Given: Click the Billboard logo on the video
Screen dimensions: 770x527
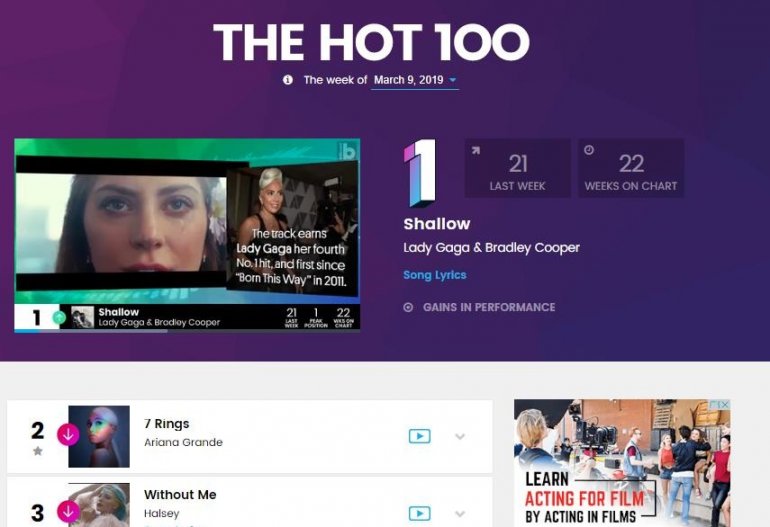Looking at the screenshot, I should point(348,152).
